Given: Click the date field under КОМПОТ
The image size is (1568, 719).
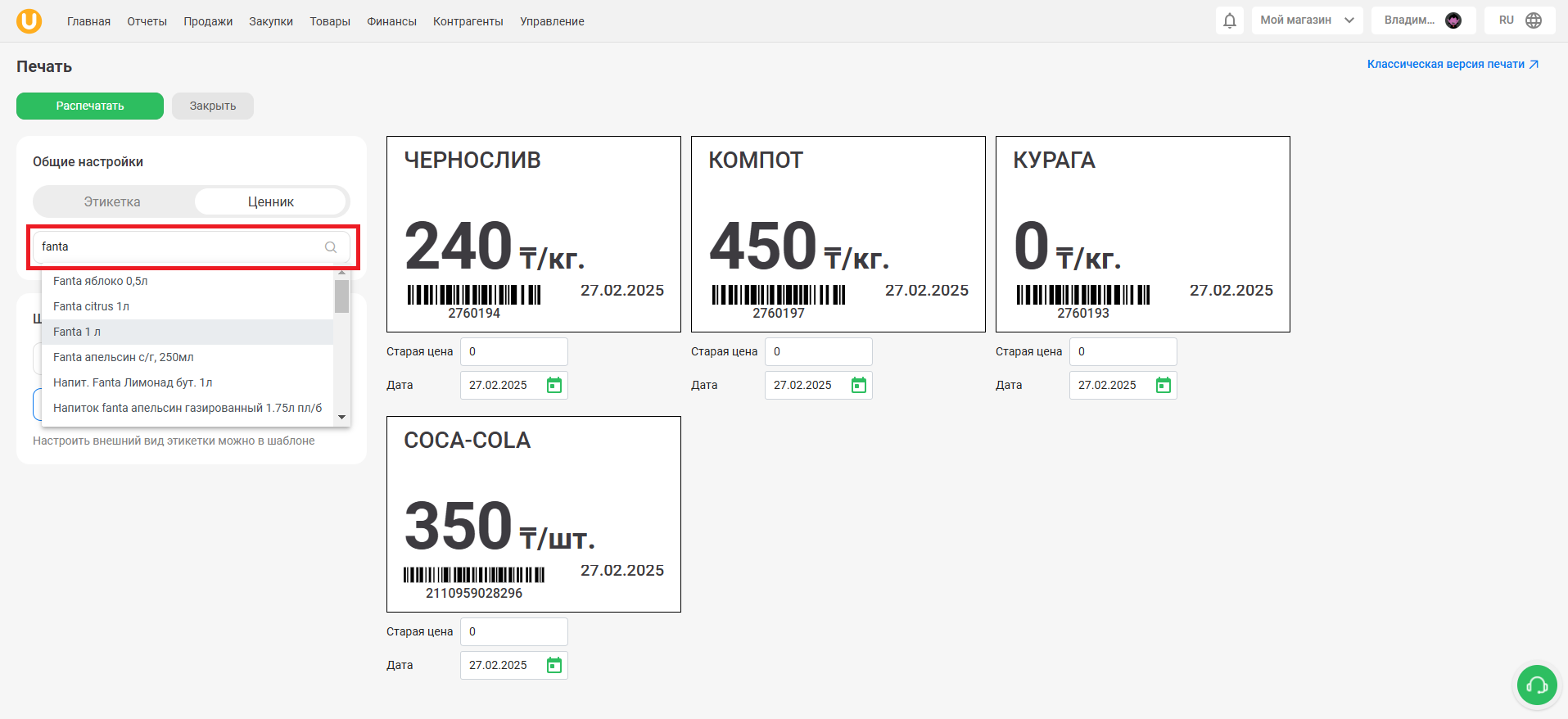Looking at the screenshot, I should 819,385.
